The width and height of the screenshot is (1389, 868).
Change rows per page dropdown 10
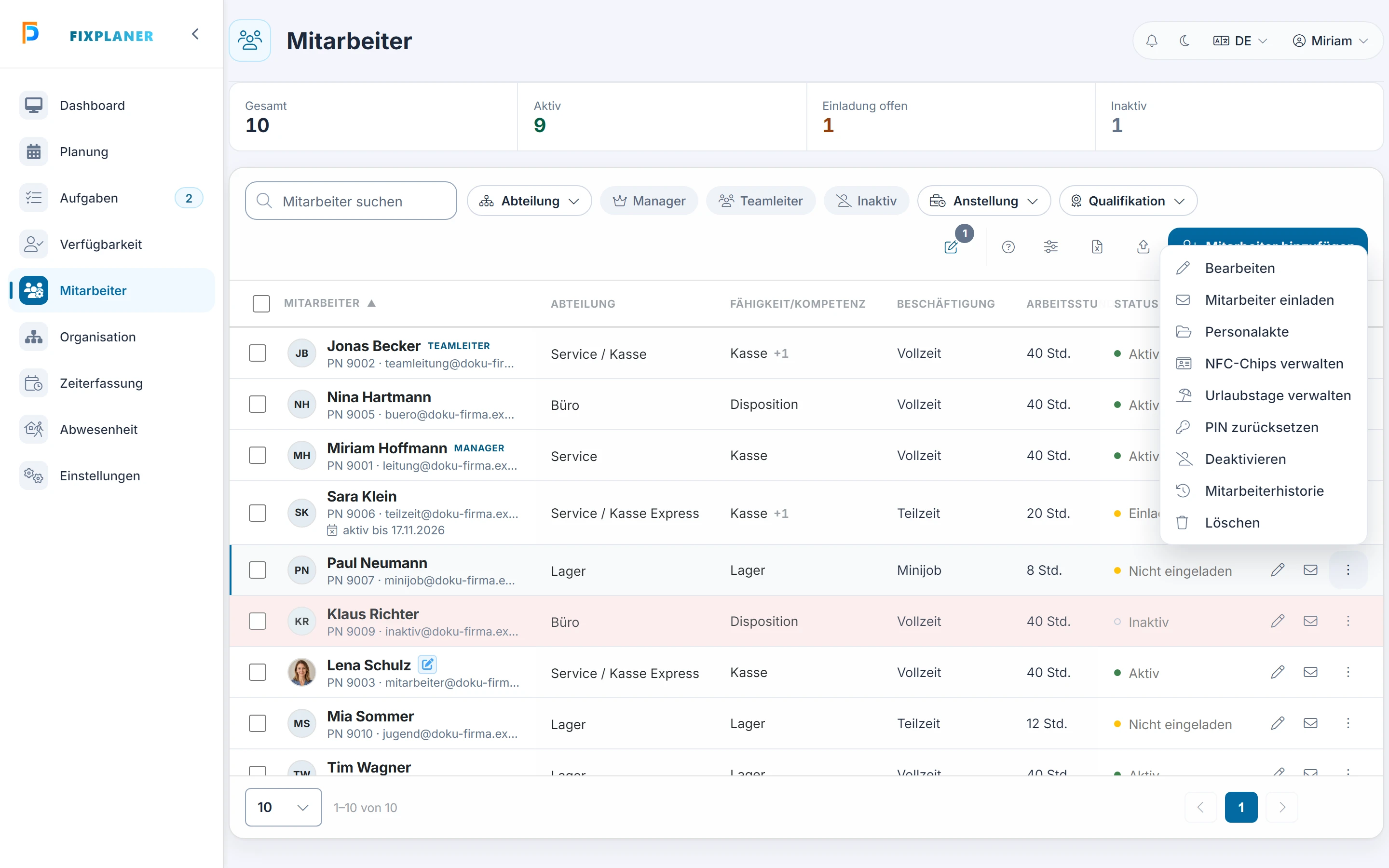(284, 807)
